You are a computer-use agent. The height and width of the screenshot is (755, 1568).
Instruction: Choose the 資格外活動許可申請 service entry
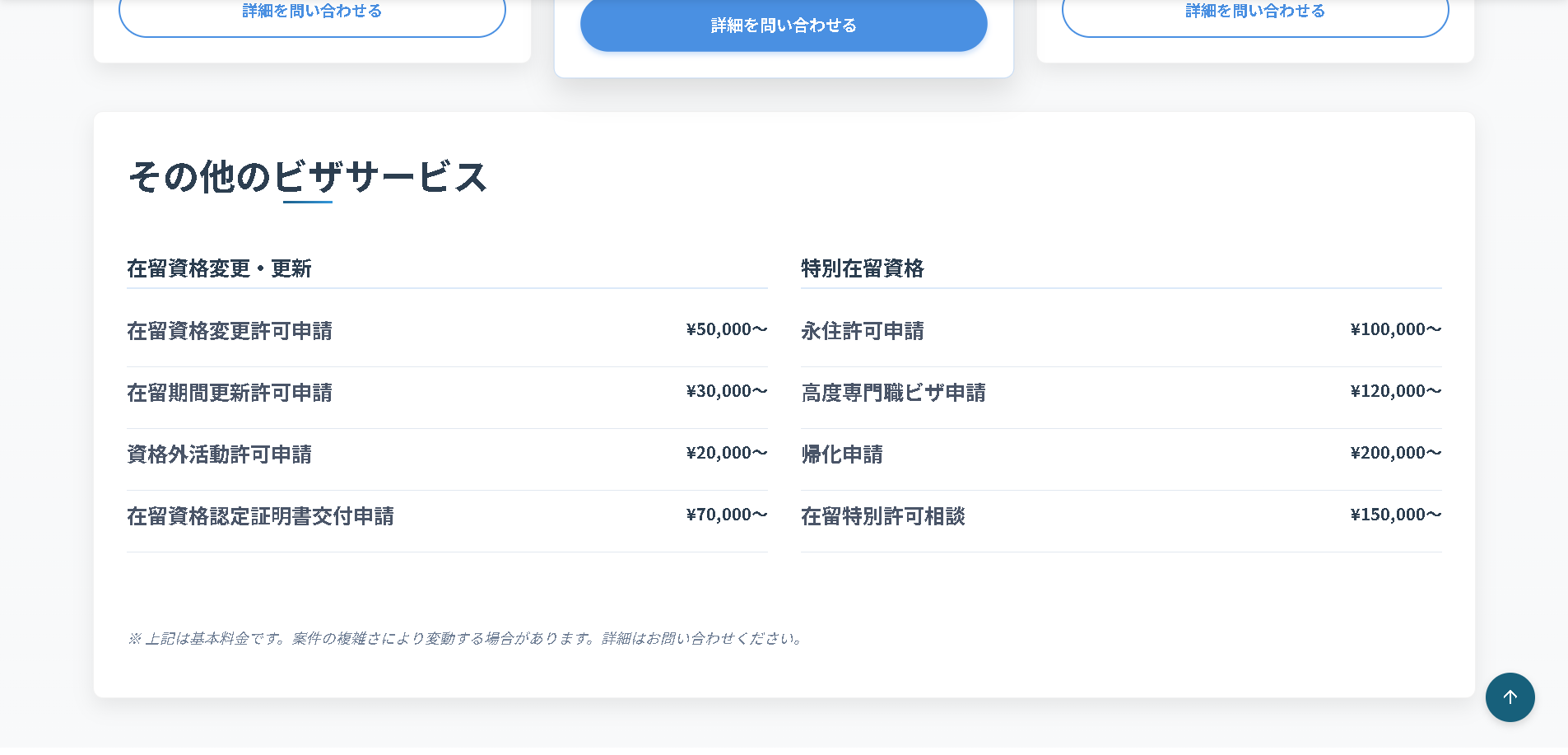coord(219,454)
